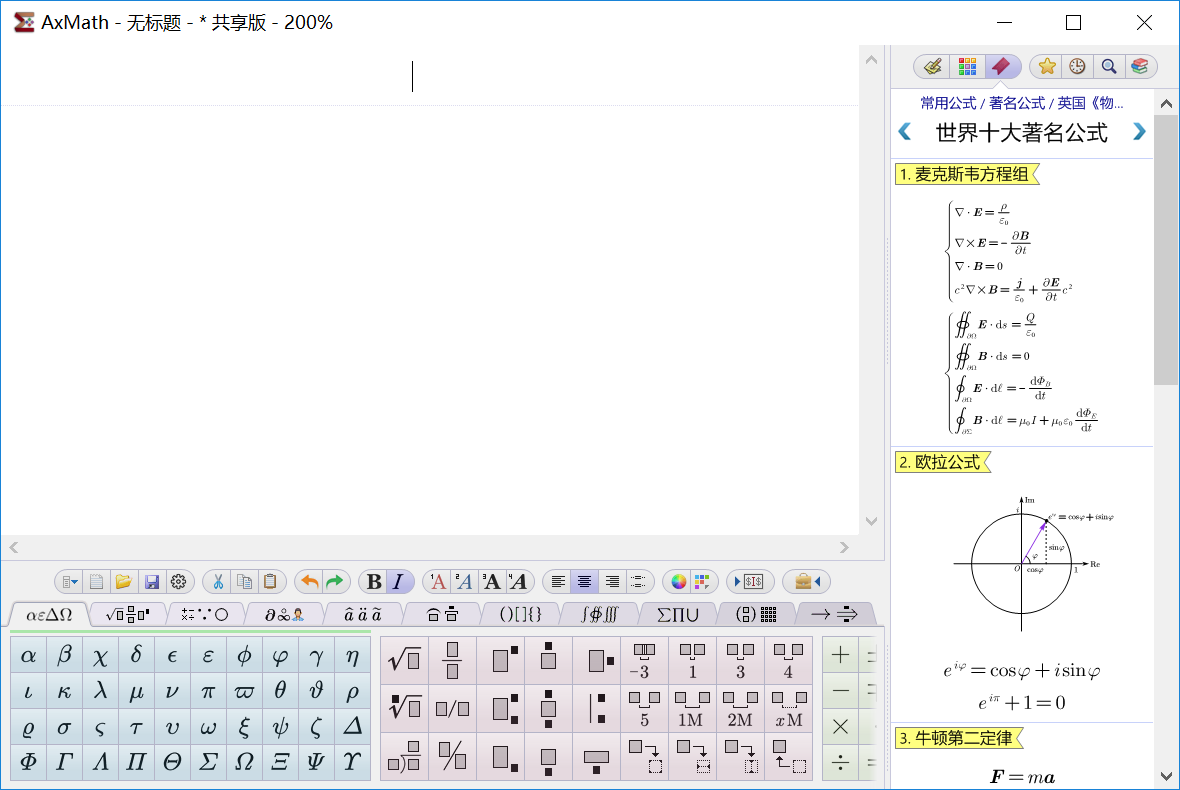Open the ΣΠU big operators tab

tap(678, 615)
